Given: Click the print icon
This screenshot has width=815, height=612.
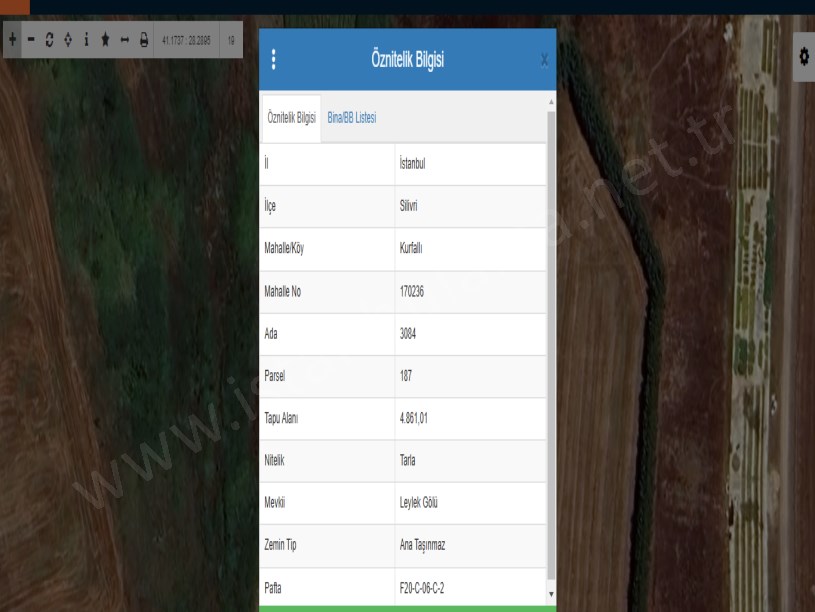Looking at the screenshot, I should click(143, 40).
